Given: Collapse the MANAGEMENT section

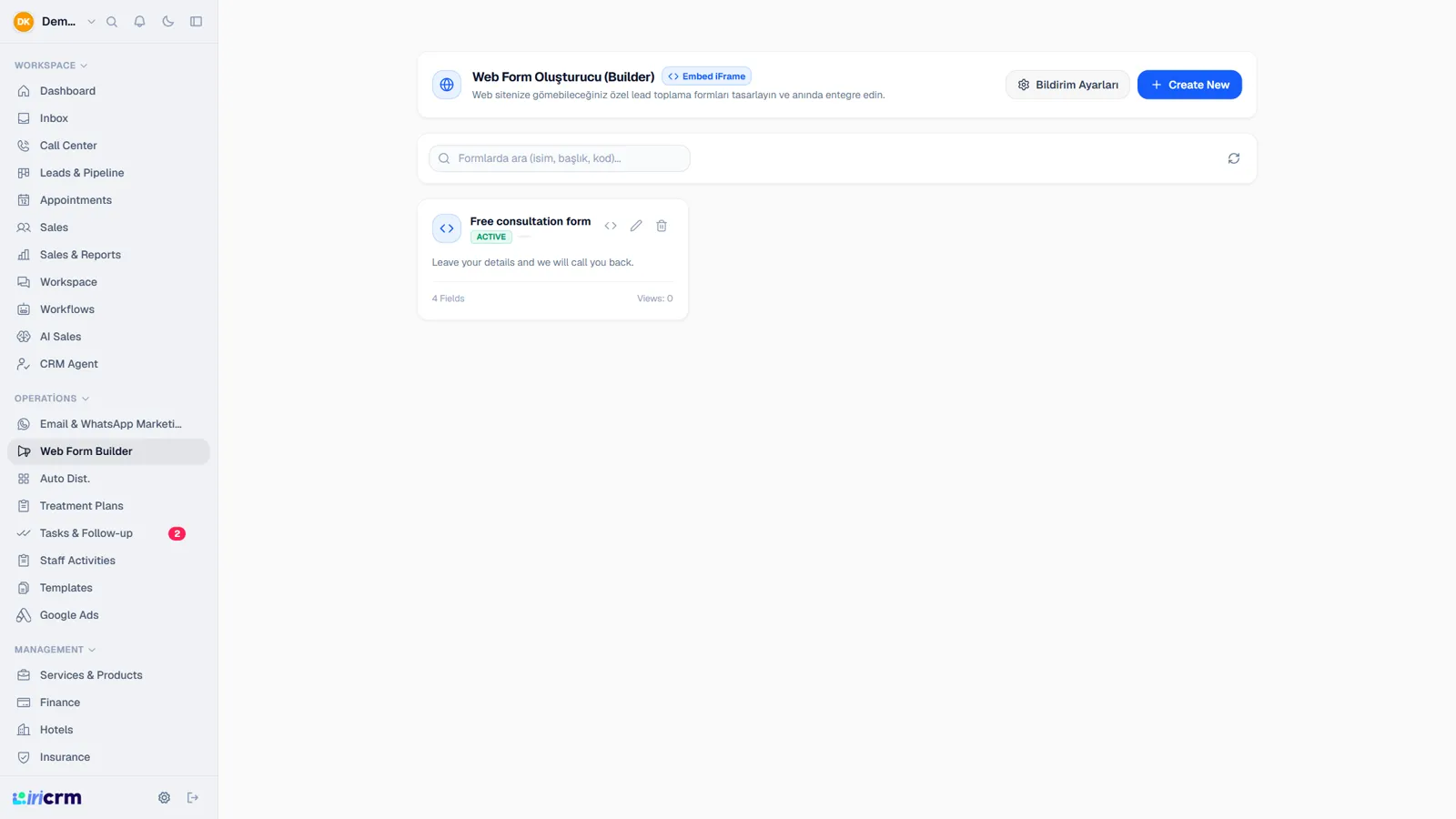Looking at the screenshot, I should coord(56,650).
